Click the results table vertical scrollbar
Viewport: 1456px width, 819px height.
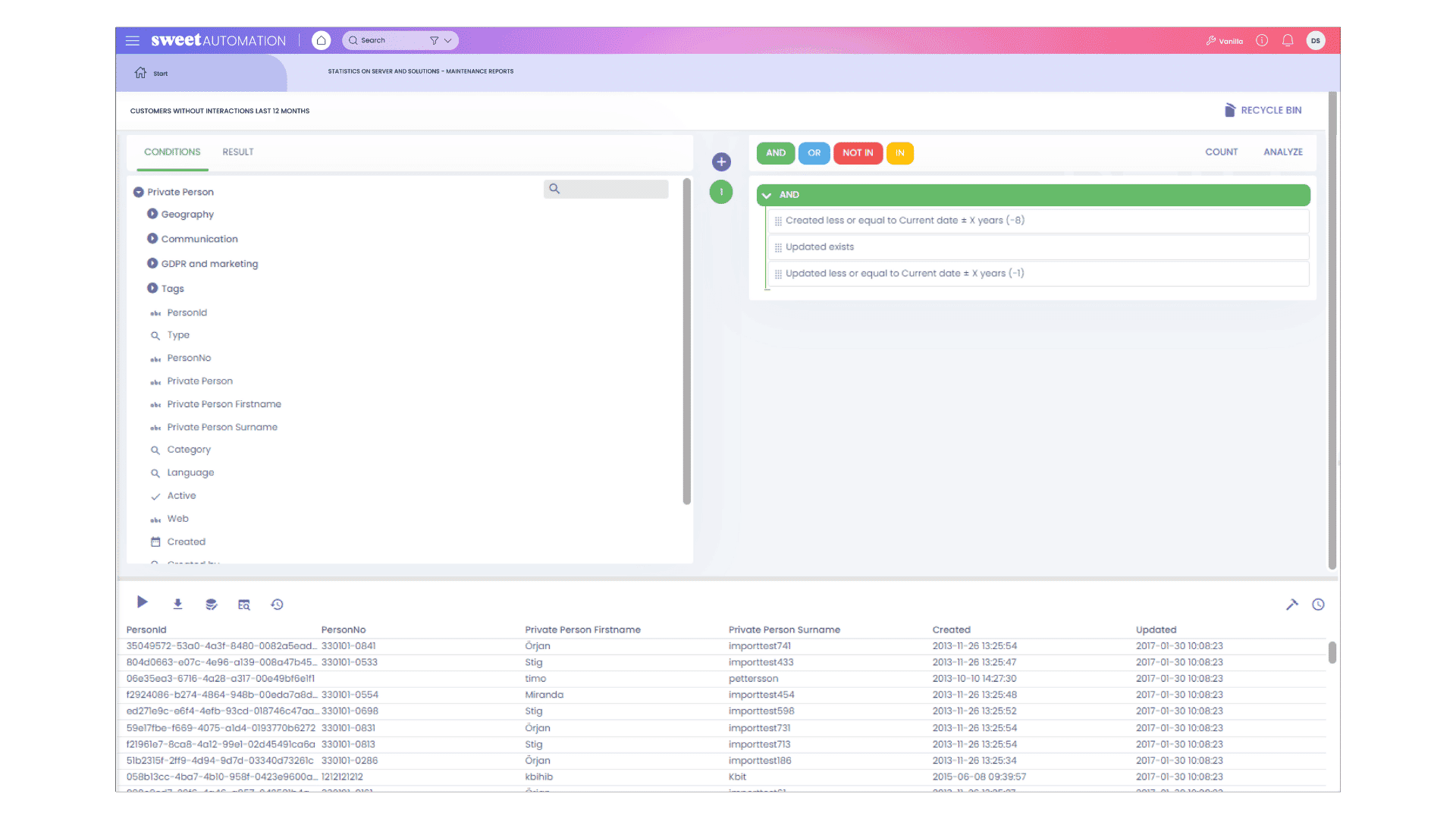coord(1332,653)
